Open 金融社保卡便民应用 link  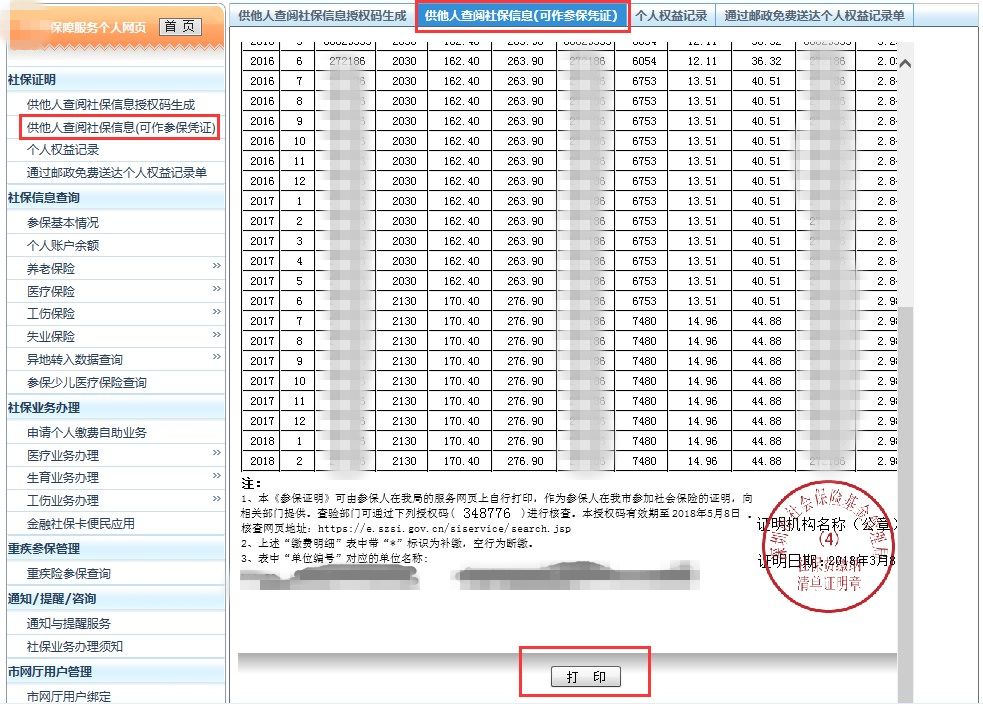point(80,523)
